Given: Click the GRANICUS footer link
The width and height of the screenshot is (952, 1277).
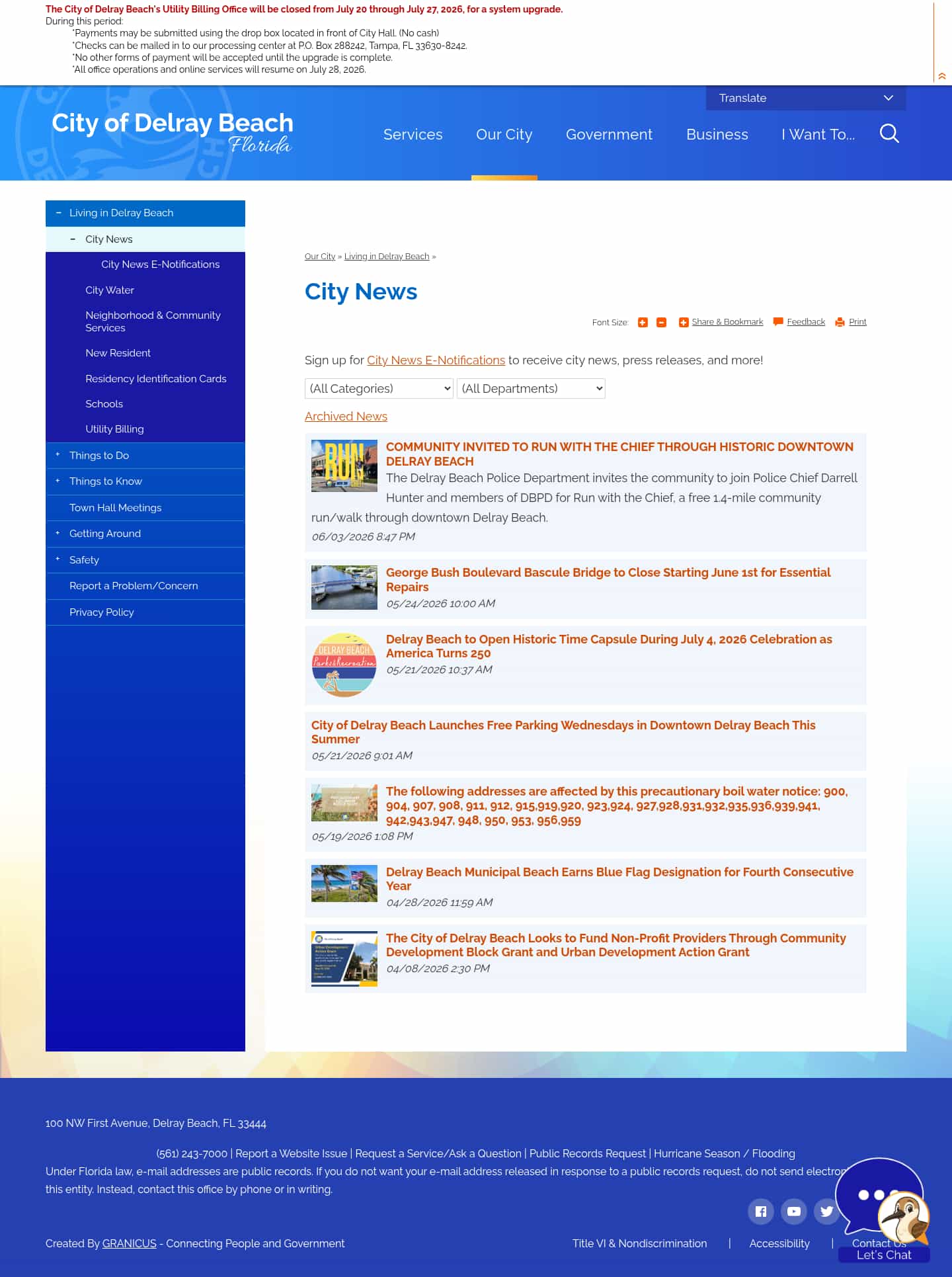Looking at the screenshot, I should (130, 1243).
